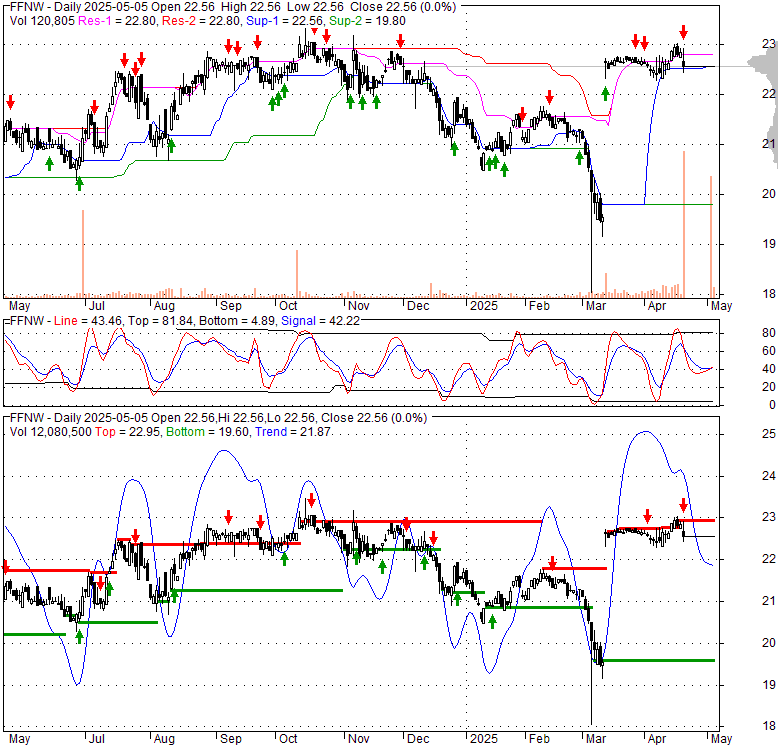Click the Jul label on top chart time axis

pyautogui.click(x=97, y=306)
